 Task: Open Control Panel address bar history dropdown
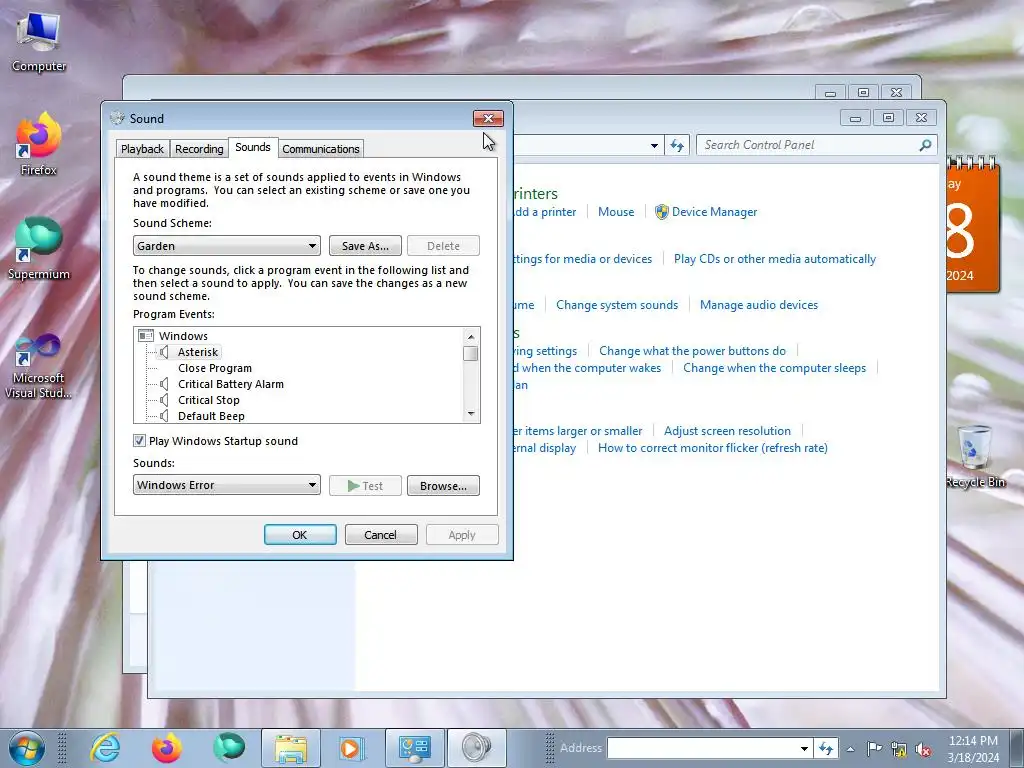(654, 146)
